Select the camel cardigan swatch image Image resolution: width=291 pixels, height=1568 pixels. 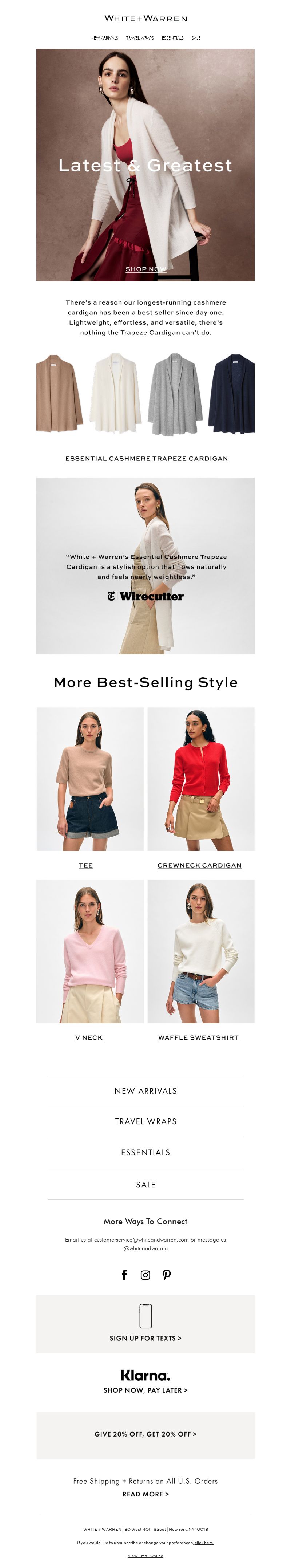59,394
